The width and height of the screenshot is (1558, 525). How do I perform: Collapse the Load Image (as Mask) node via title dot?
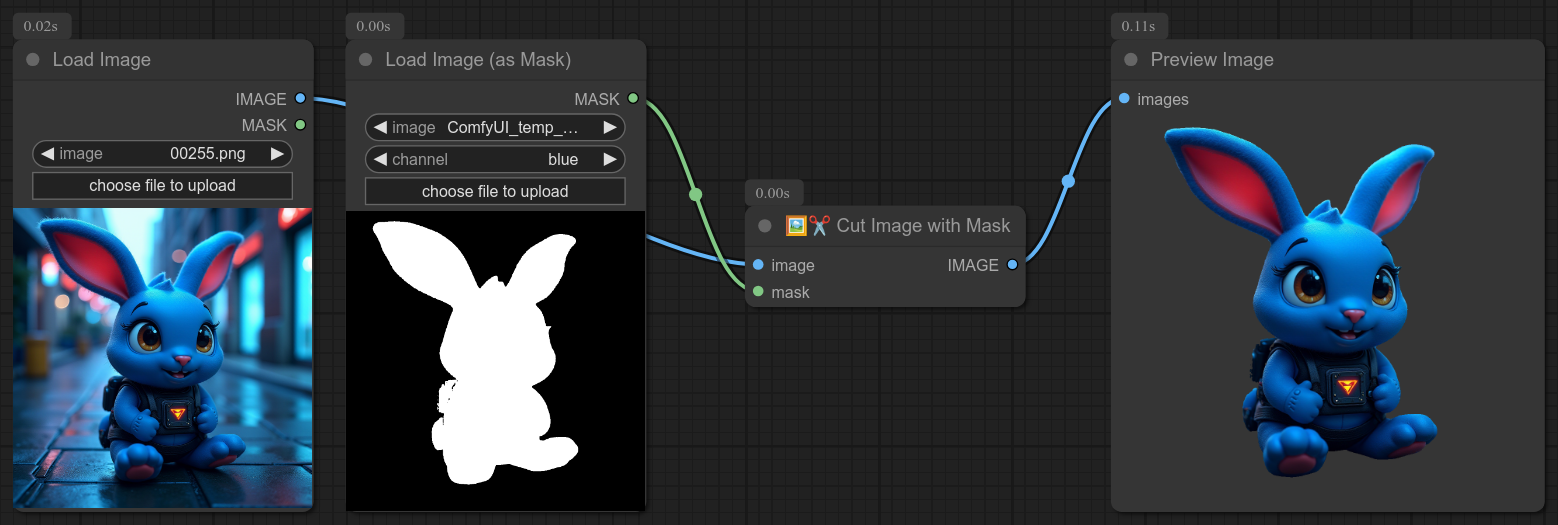coord(365,60)
